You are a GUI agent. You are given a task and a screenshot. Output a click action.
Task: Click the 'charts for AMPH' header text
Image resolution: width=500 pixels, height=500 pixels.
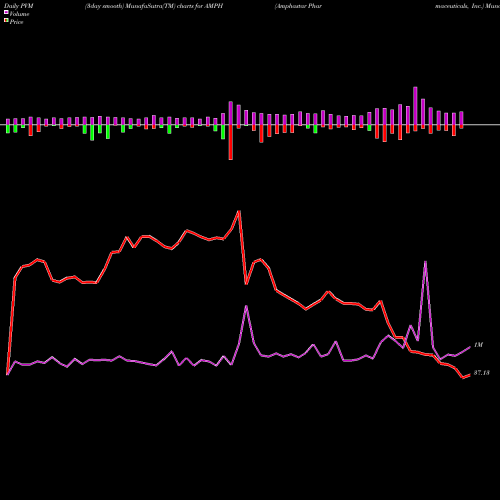coord(200,6)
